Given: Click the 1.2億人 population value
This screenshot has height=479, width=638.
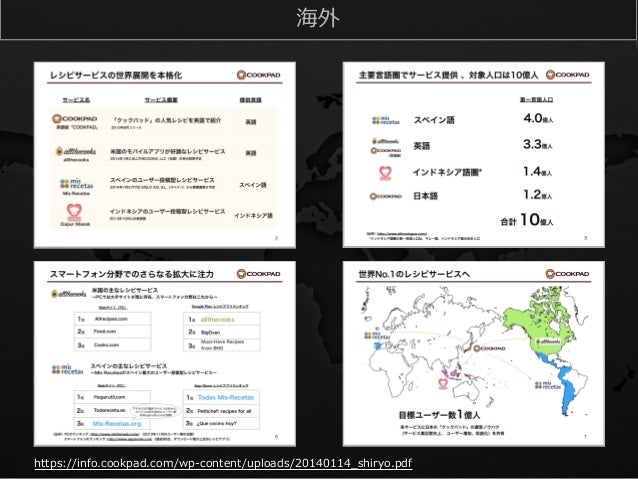Looking at the screenshot, I should 537,195.
